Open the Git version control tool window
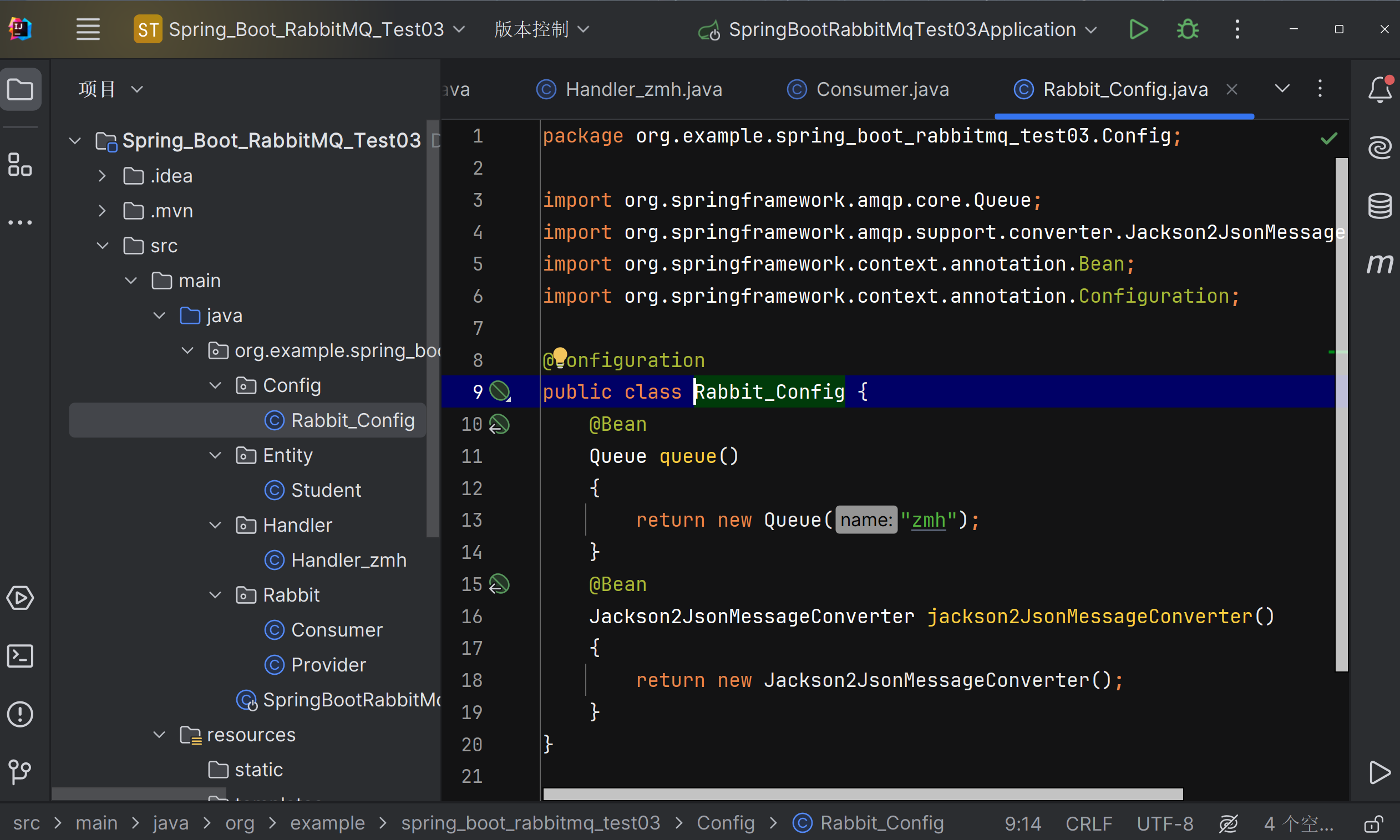Image resolution: width=1400 pixels, height=840 pixels. (21, 771)
